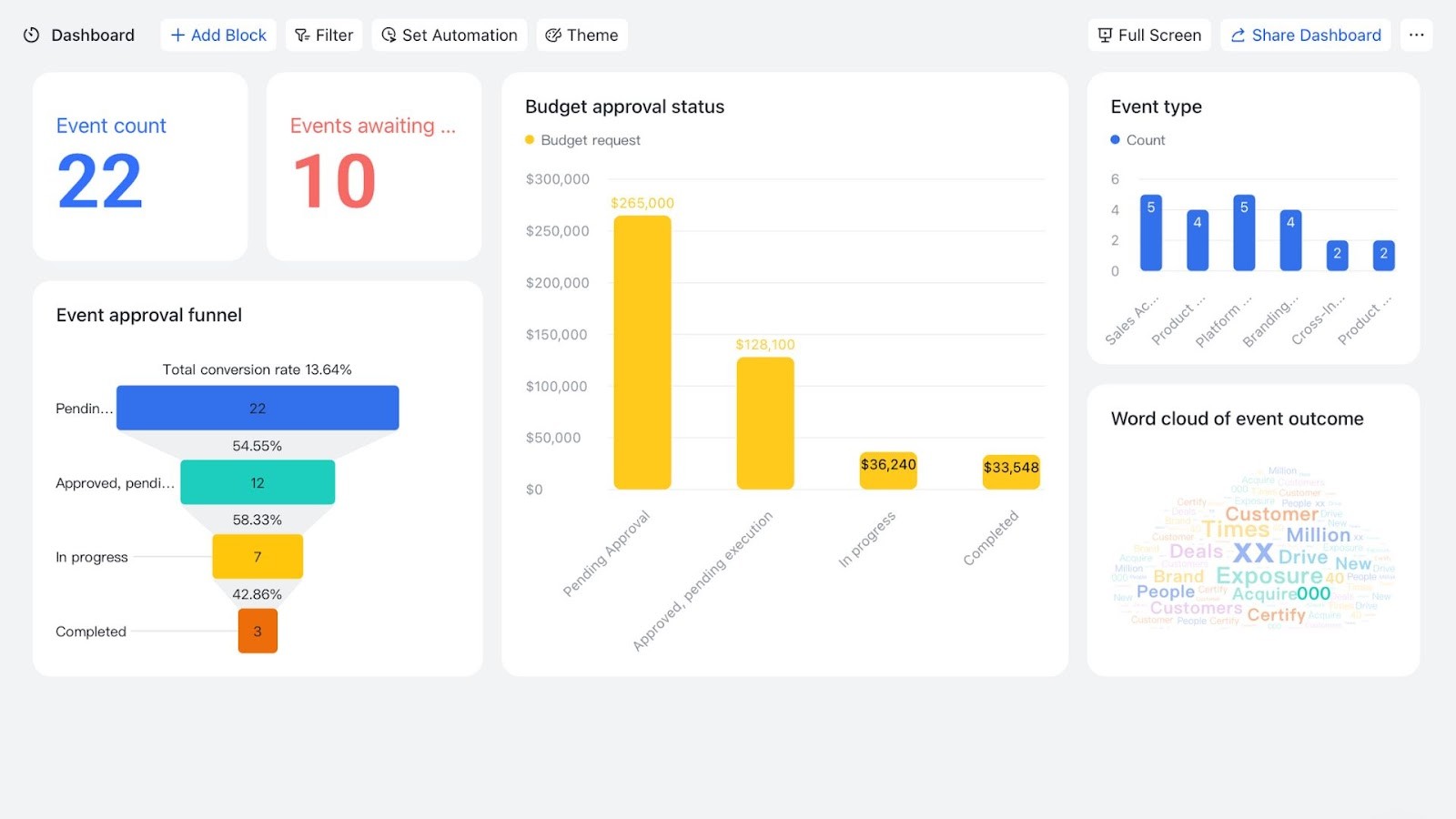Click the Platform bar showing 5
Image resolution: width=1456 pixels, height=819 pixels.
1244,232
